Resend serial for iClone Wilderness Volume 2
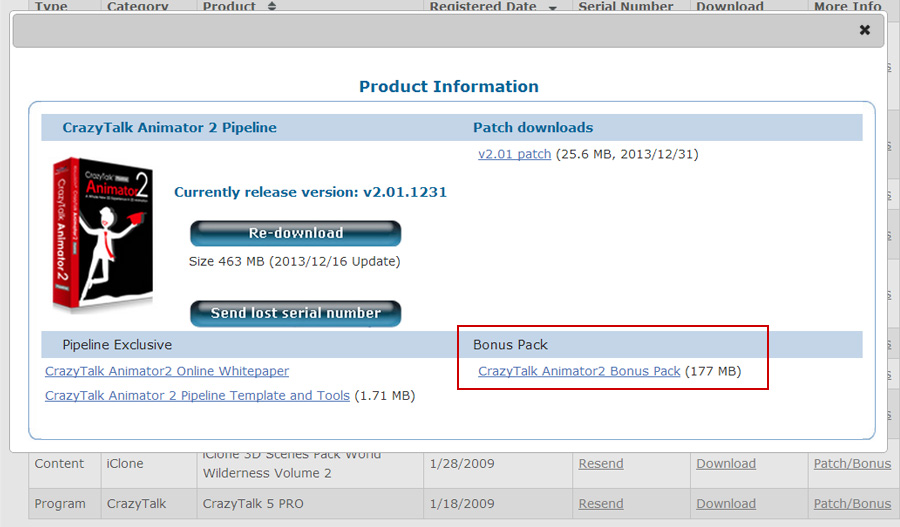The width and height of the screenshot is (900, 527). [601, 463]
